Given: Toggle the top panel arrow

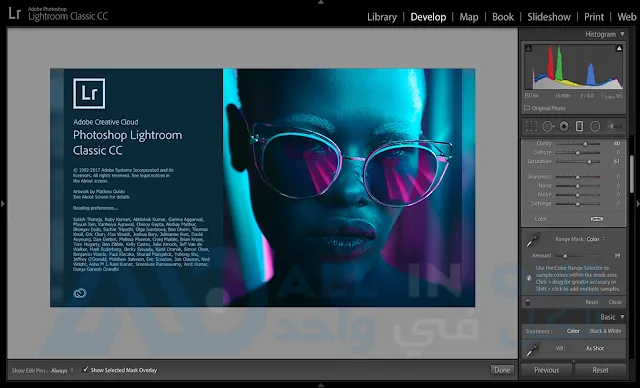Looking at the screenshot, I should (320, 2).
